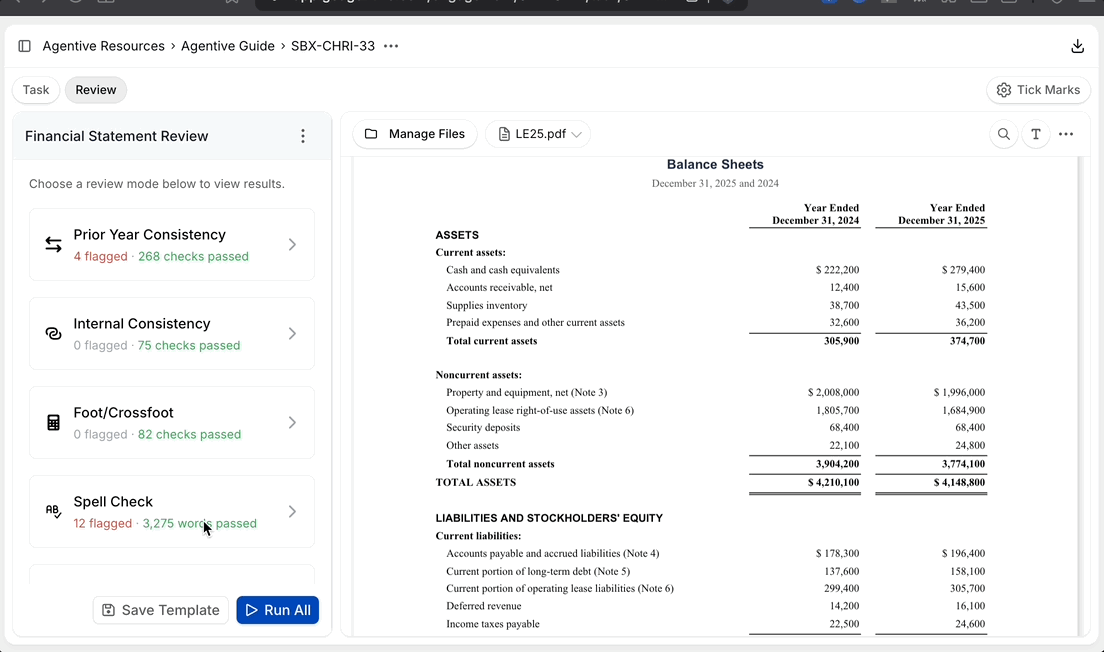Open the Financial Statement Review kebab menu

click(303, 136)
